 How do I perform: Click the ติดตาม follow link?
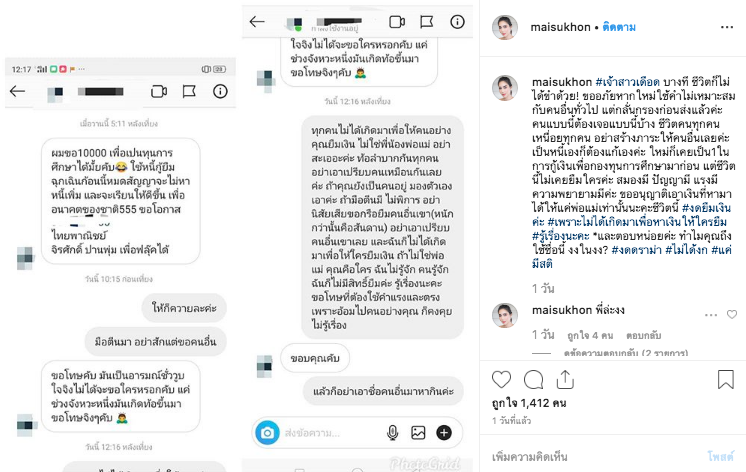coord(619,27)
